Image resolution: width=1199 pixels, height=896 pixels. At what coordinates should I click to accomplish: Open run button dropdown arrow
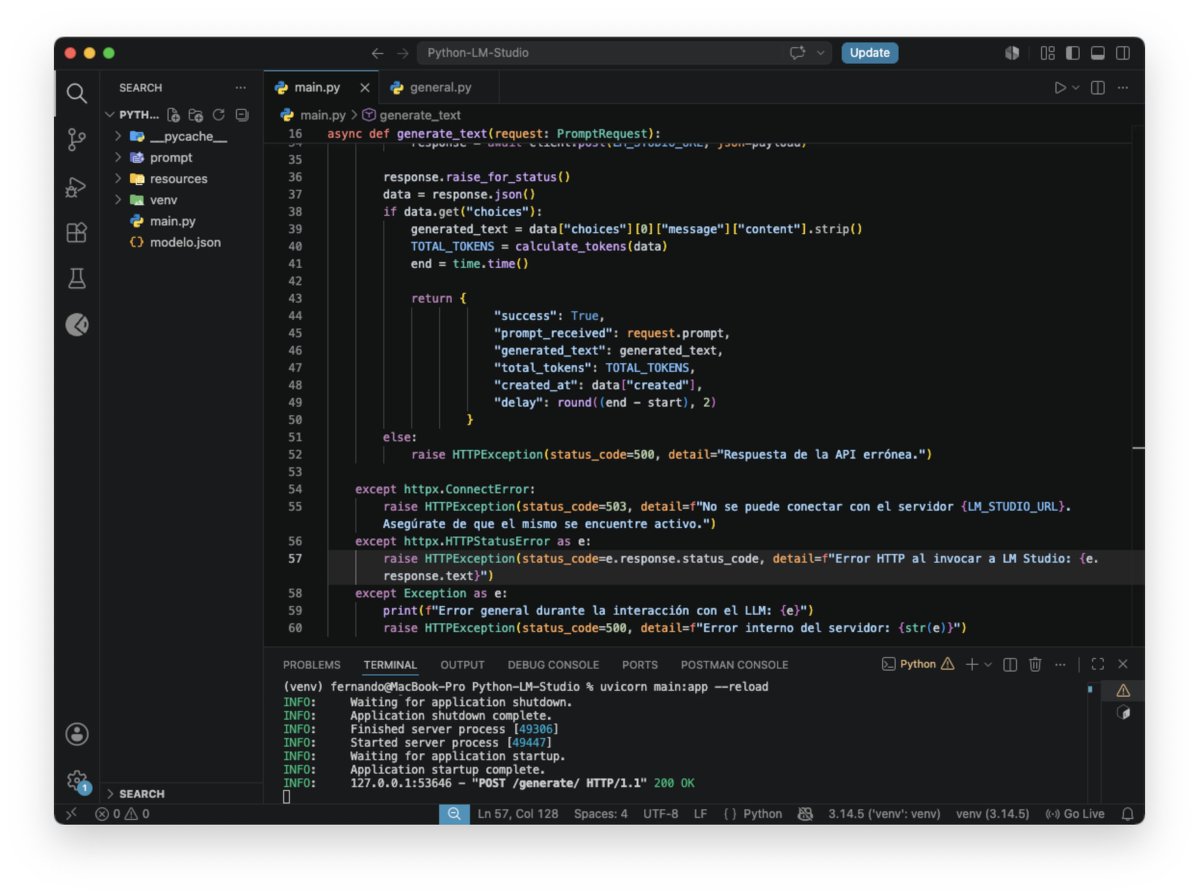point(1075,87)
